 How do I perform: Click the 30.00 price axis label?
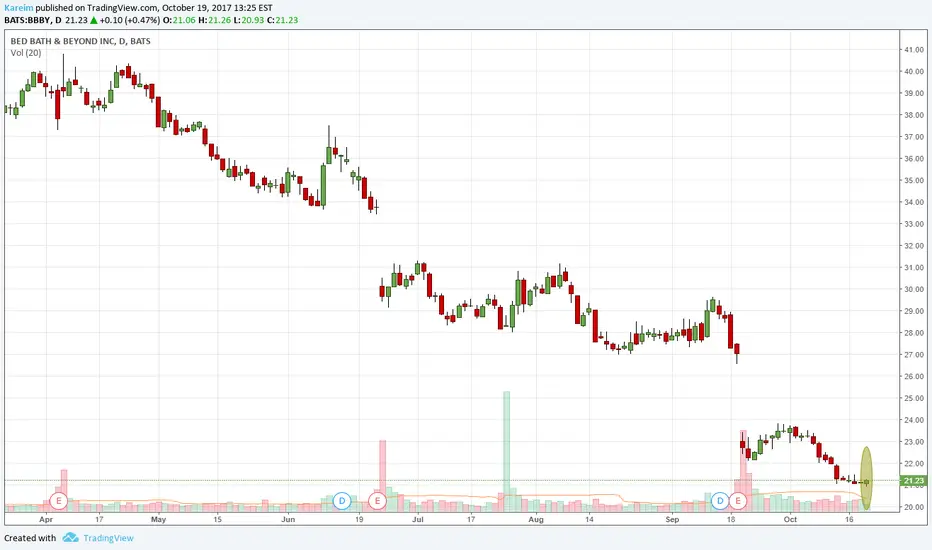click(914, 290)
